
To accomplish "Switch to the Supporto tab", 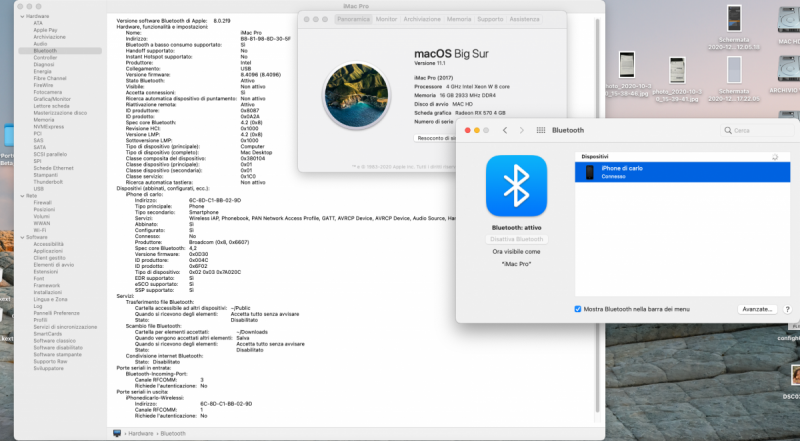I will [x=490, y=19].
